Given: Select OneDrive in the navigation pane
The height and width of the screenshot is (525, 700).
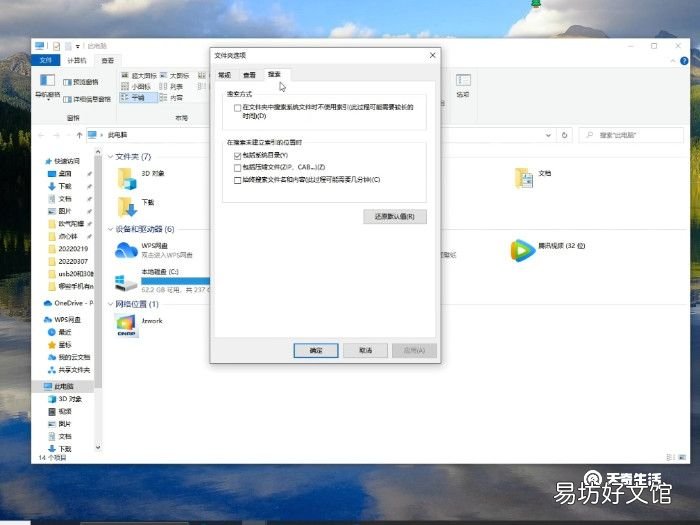Looking at the screenshot, I should 68,303.
